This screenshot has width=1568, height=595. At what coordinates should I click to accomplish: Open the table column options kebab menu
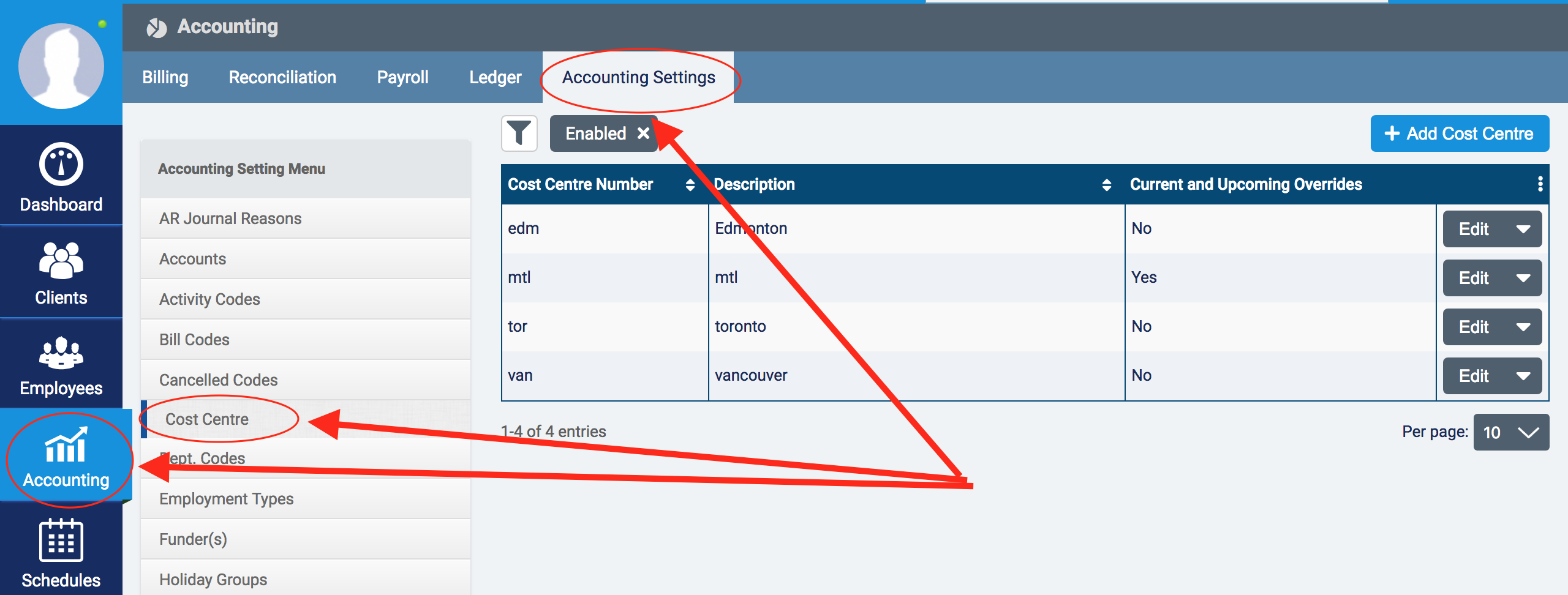[x=1540, y=184]
